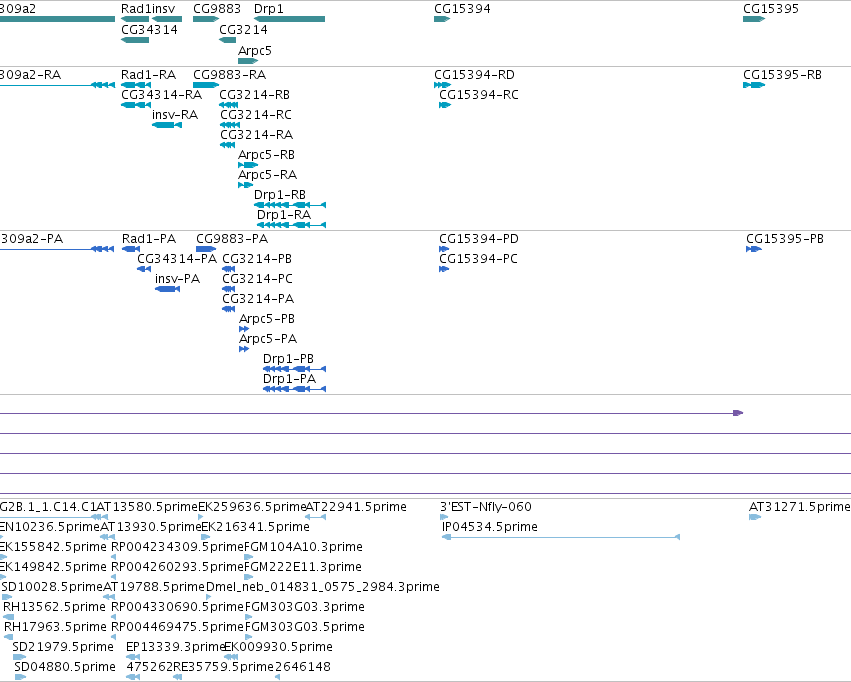
Task: Open the RP004234309.5prime EST label
Action: click(177, 547)
